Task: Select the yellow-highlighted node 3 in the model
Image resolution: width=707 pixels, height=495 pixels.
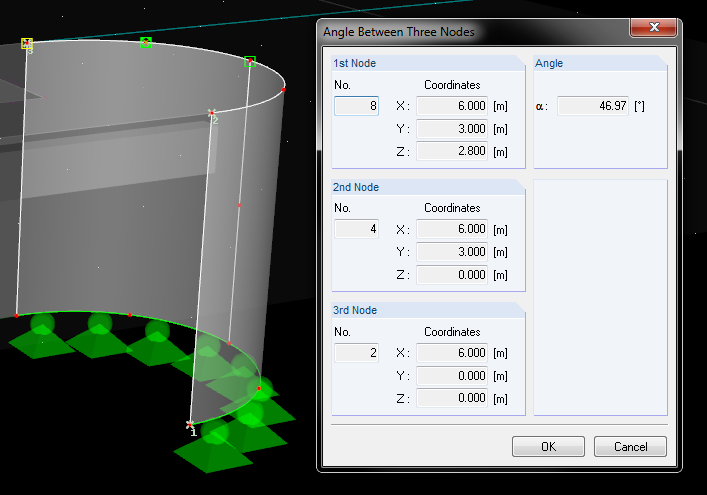Action: (x=27, y=43)
